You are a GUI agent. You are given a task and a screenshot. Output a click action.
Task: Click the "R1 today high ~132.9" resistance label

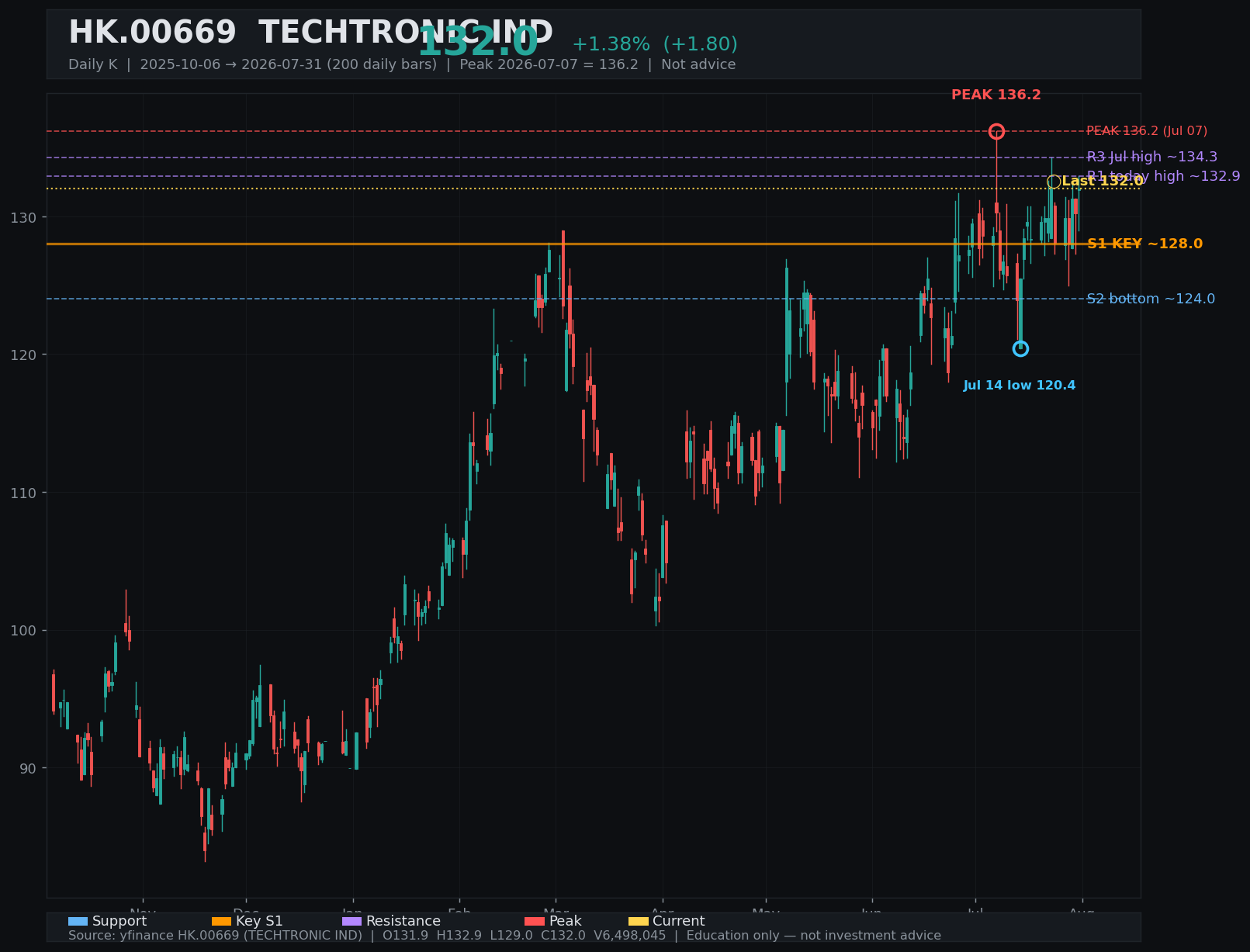[1163, 176]
